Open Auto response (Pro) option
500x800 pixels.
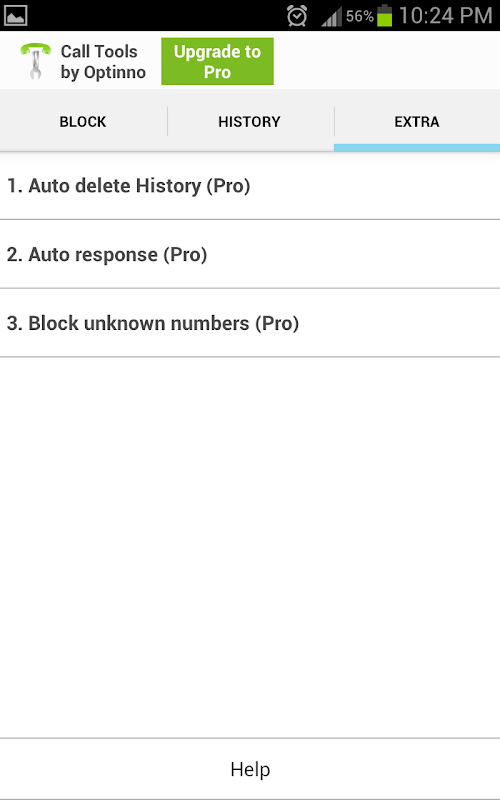click(250, 254)
